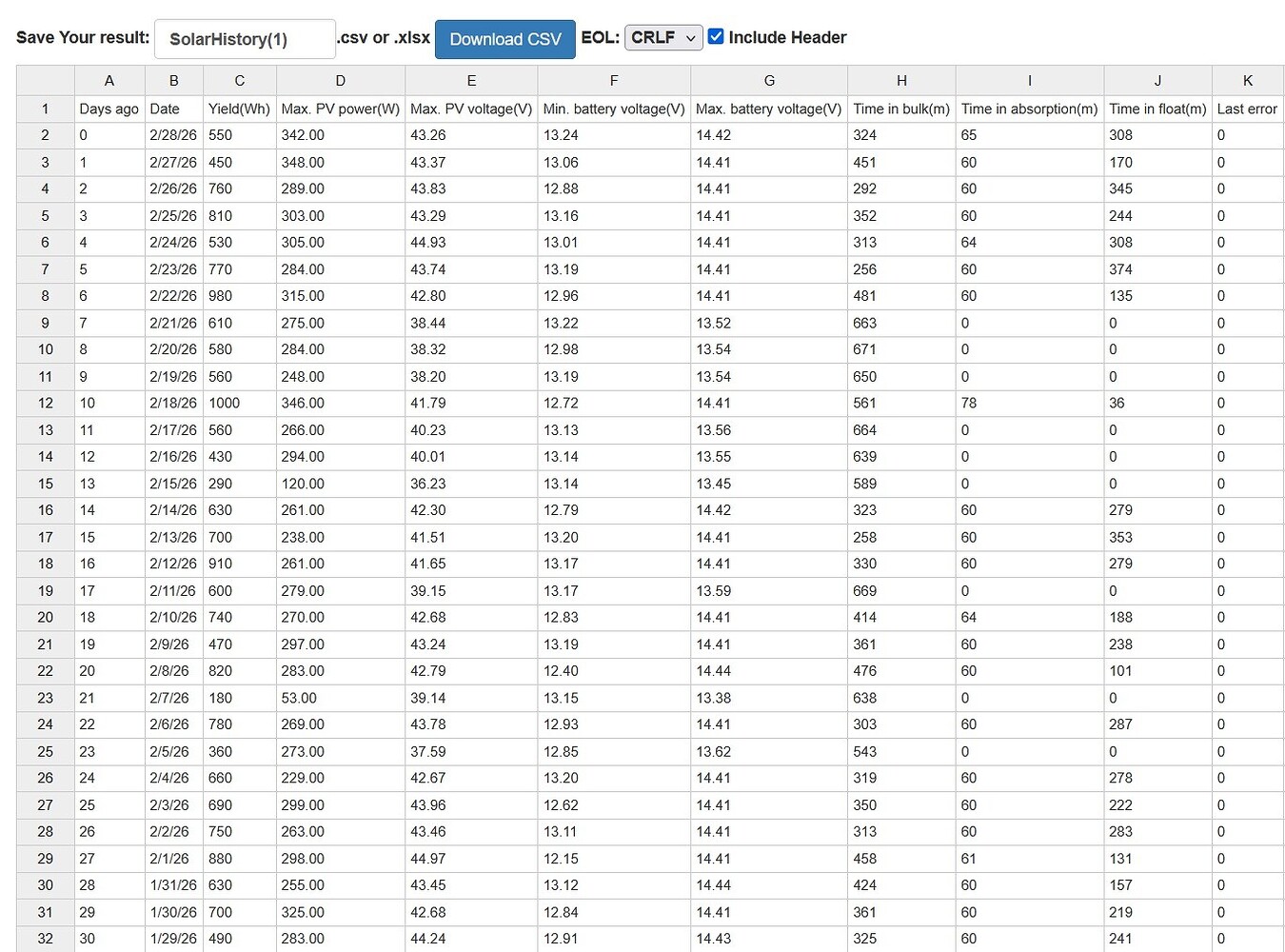Select the Last error header cell
This screenshot has width=1285, height=952.
coord(1247,109)
